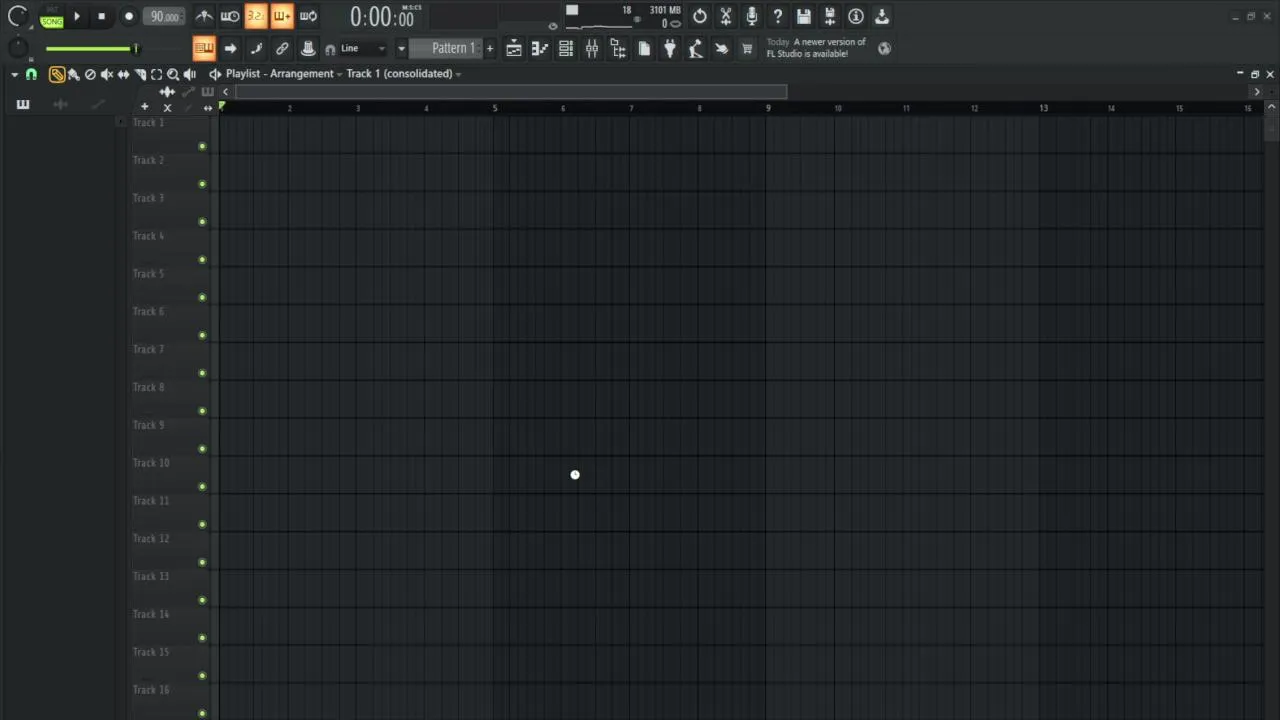The image size is (1280, 720).
Task: Select the Slip tool
Action: coord(123,74)
